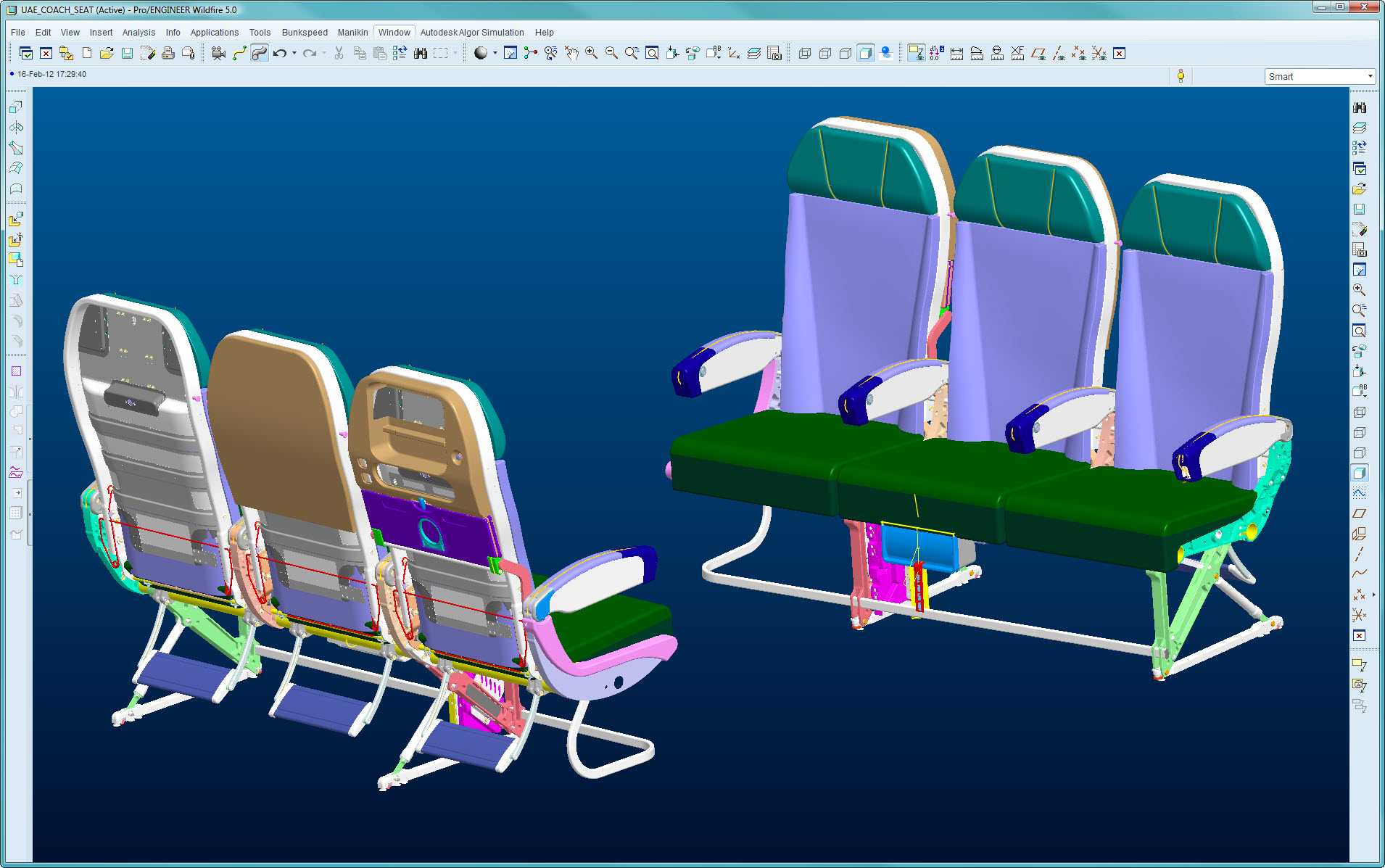Toggle the blue-sphere icon beside the Shading button
Screen dimensions: 1385x868
[885, 53]
